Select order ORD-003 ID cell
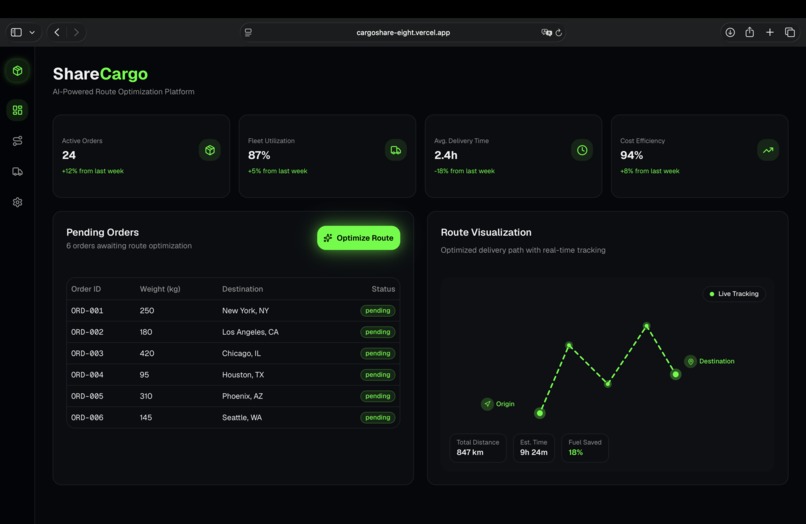 [x=87, y=353]
